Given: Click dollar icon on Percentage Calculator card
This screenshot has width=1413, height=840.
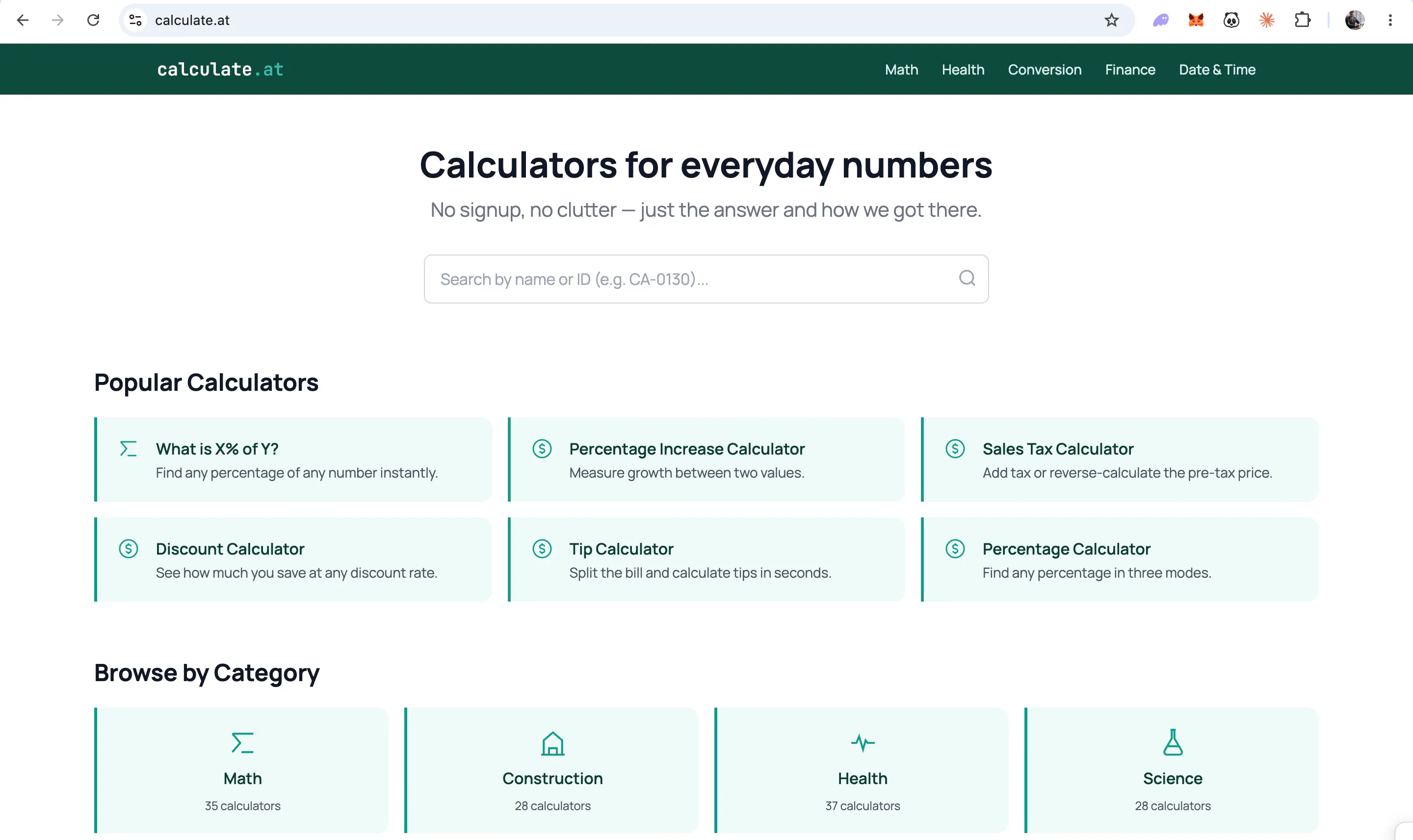Looking at the screenshot, I should pyautogui.click(x=955, y=549).
